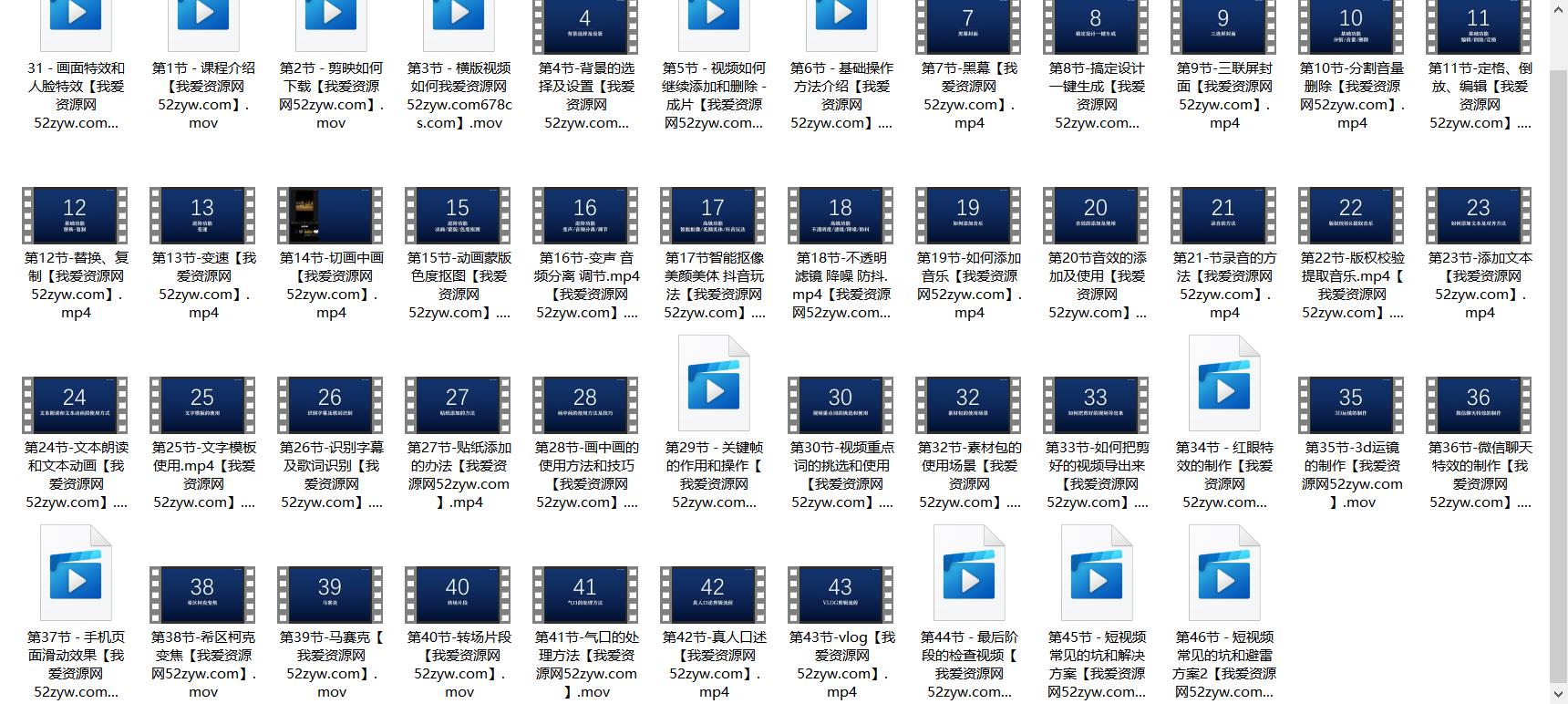Select the file icon for 第45节 短视频常见的坑和解决方案

click(x=1097, y=573)
